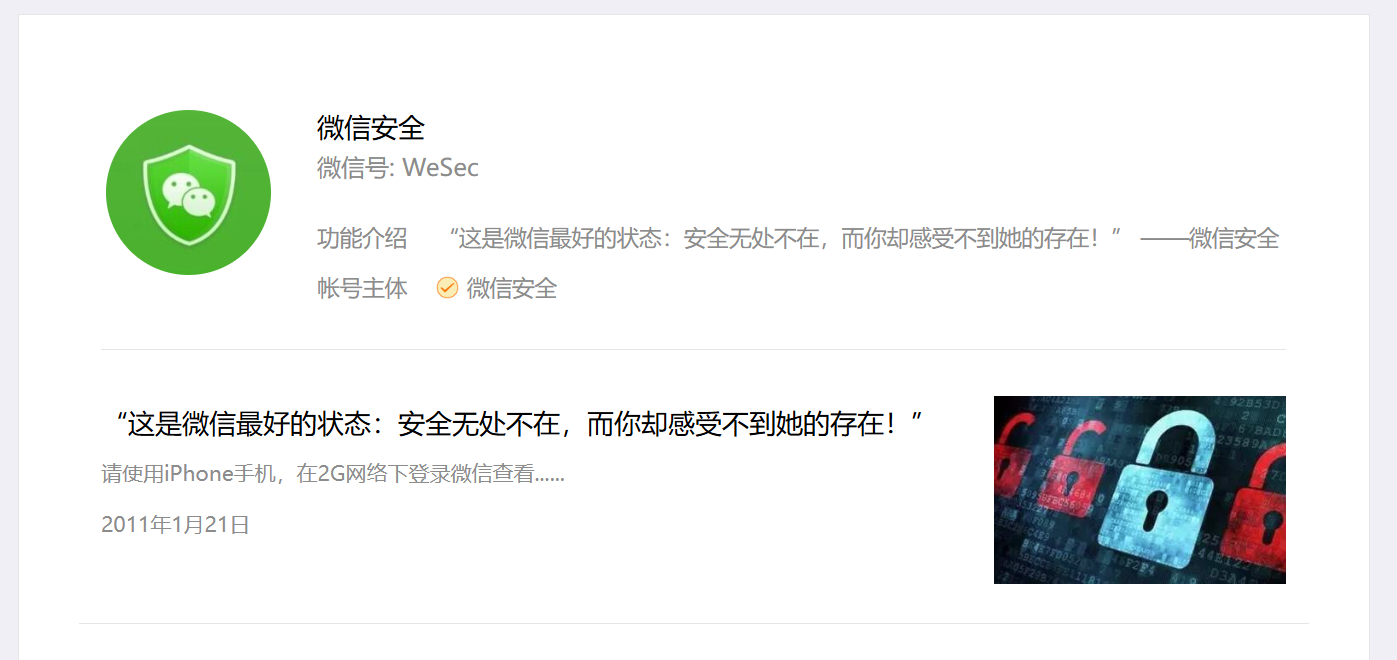Screen dimensions: 1397x660
Task: Click the word WeSec in WeChat ID
Action: coord(441,168)
